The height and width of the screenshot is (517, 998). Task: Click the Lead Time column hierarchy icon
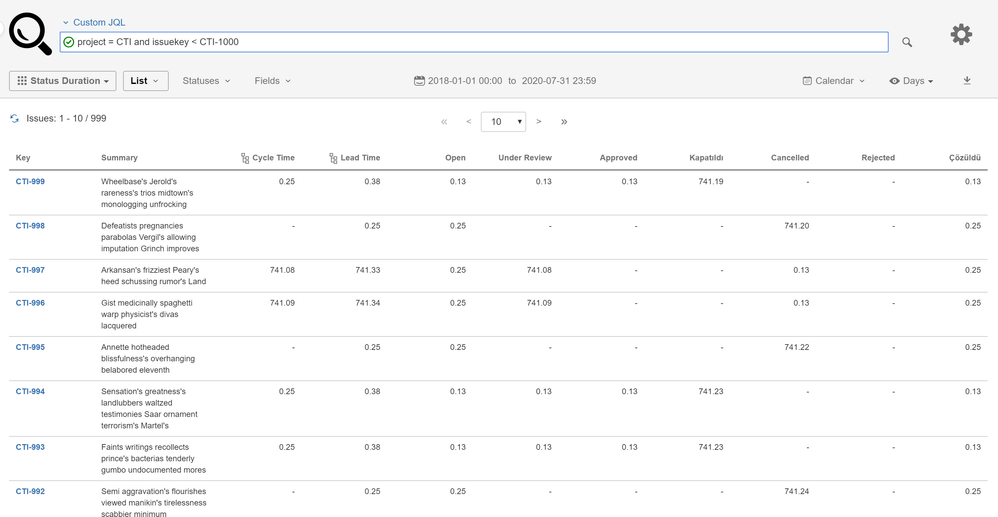(333, 158)
